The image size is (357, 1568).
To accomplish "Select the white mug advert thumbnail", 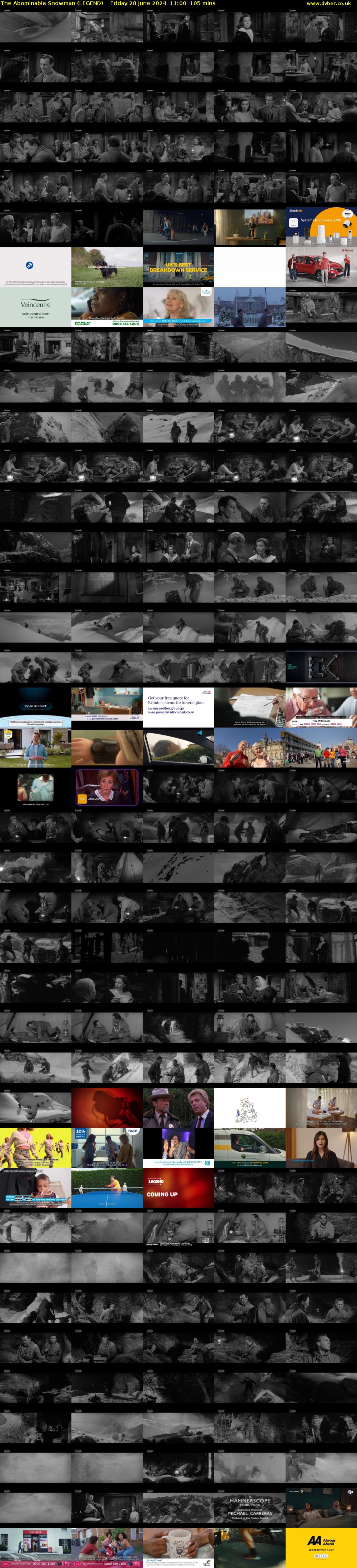I will coord(178,1548).
